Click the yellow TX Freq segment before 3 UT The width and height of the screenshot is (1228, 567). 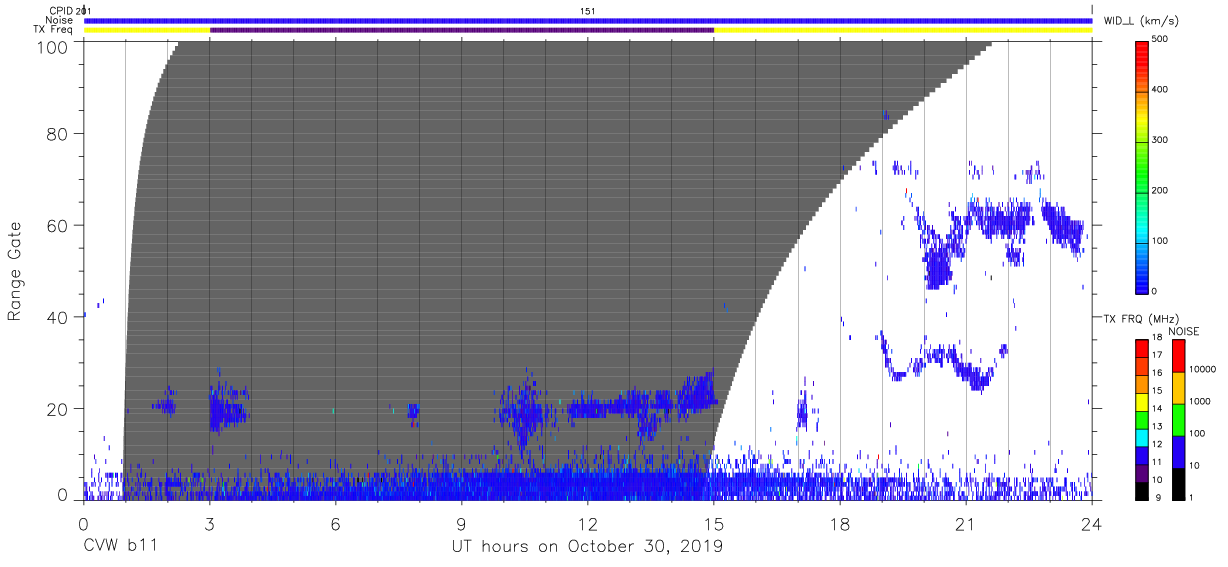click(147, 30)
